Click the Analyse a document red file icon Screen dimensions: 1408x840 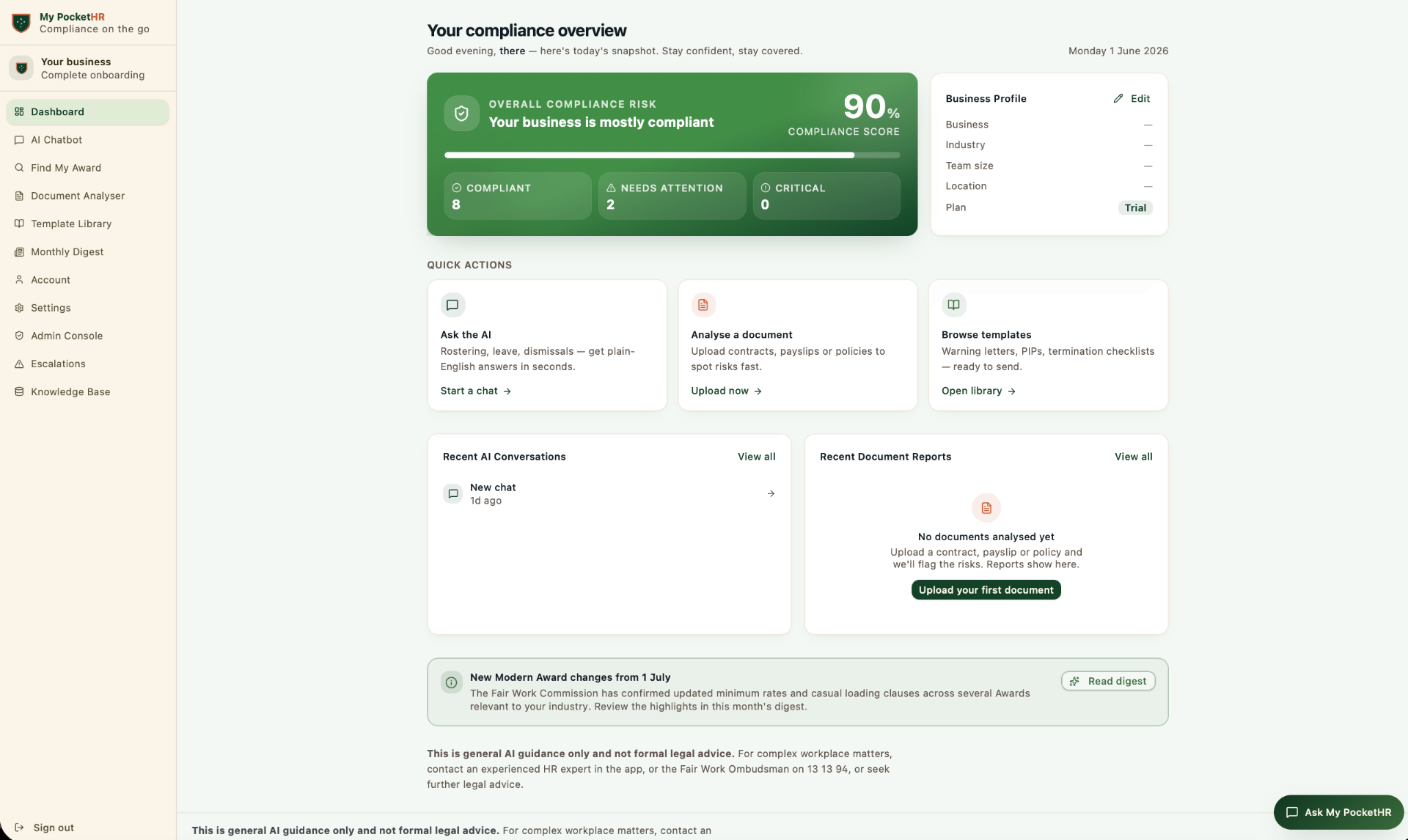click(x=703, y=305)
